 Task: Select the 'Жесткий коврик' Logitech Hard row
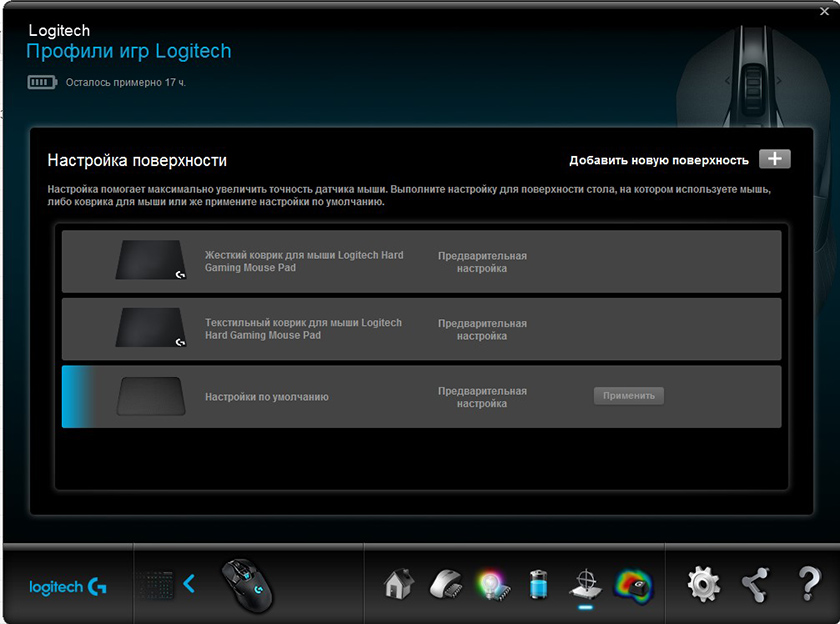(422, 261)
